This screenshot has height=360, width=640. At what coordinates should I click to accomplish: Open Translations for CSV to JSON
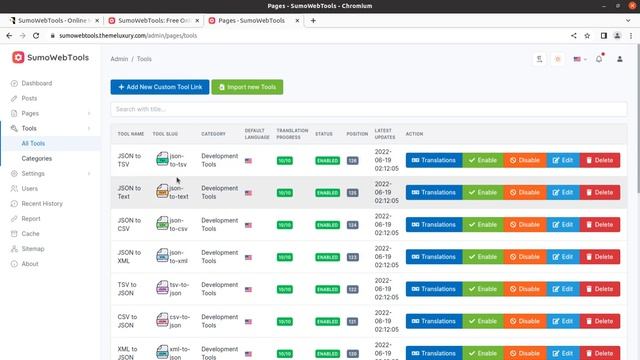pos(433,321)
